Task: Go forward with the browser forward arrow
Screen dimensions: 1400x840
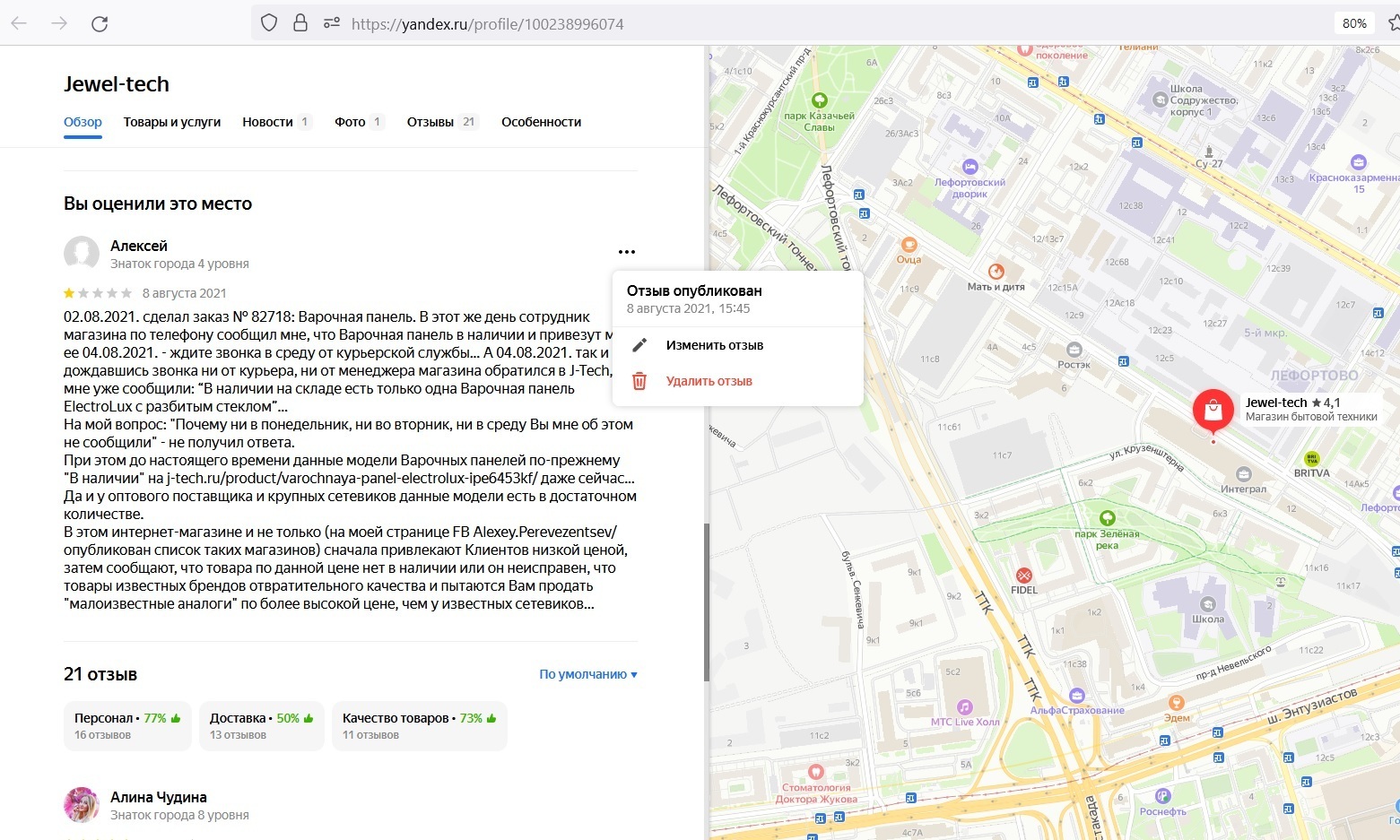Action: click(59, 24)
